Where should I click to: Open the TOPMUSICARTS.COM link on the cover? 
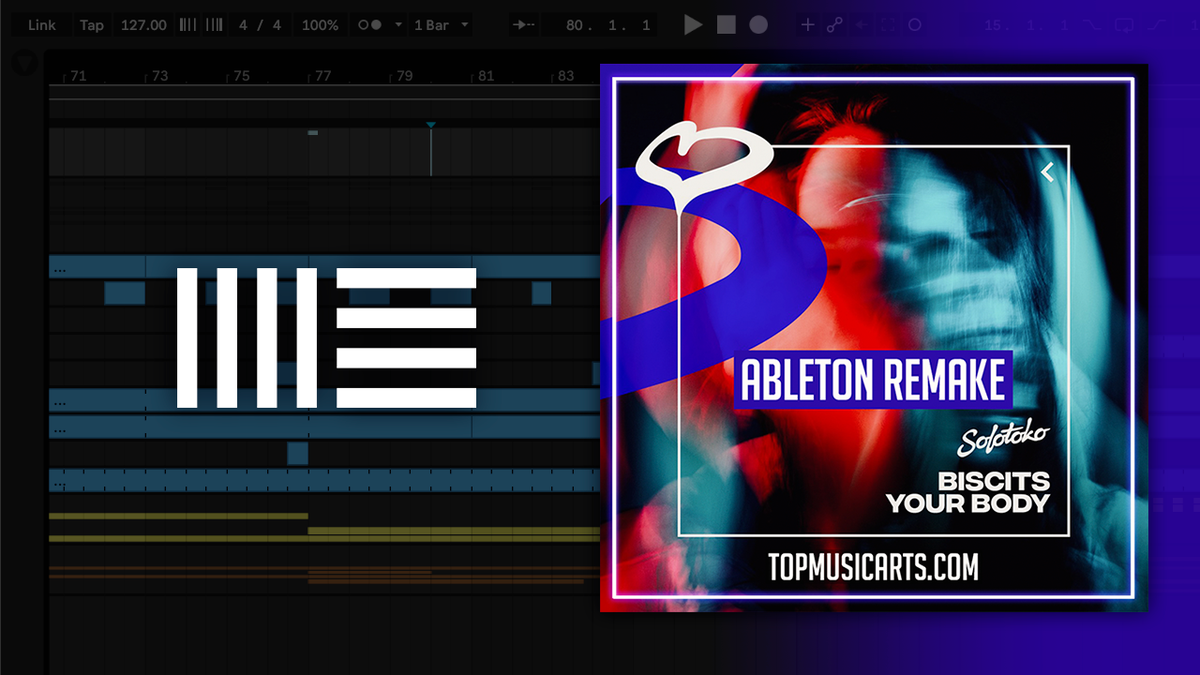click(873, 567)
